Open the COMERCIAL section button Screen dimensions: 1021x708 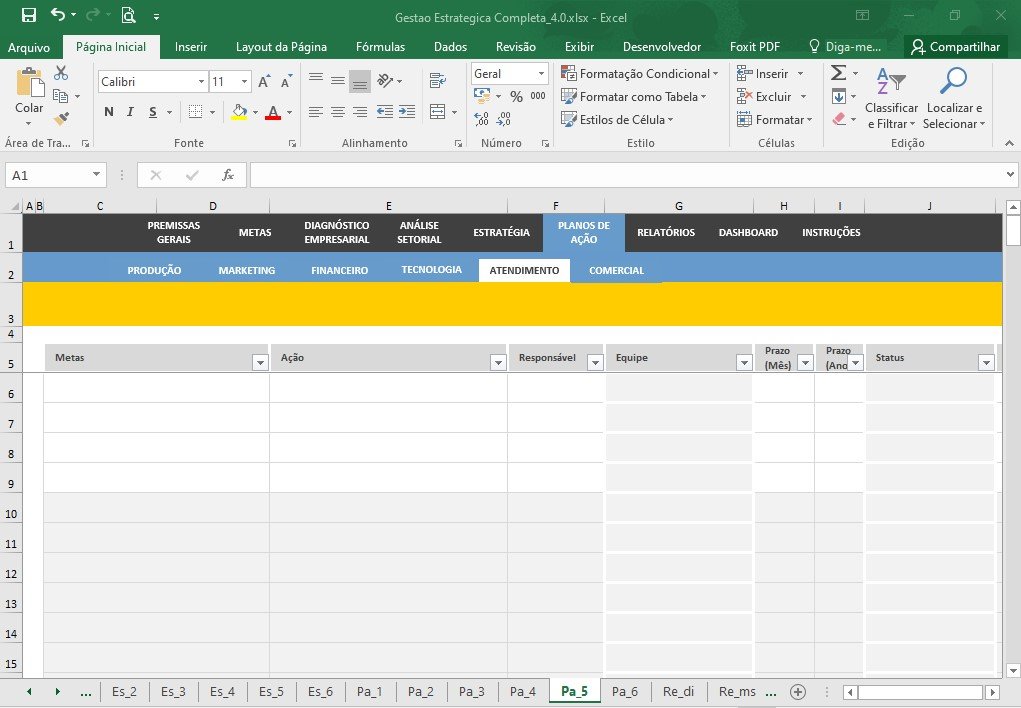616,270
